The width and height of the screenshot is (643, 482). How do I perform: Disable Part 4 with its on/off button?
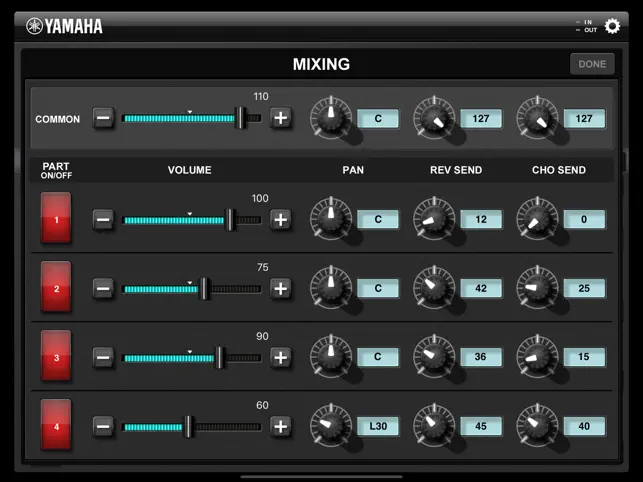click(x=56, y=426)
